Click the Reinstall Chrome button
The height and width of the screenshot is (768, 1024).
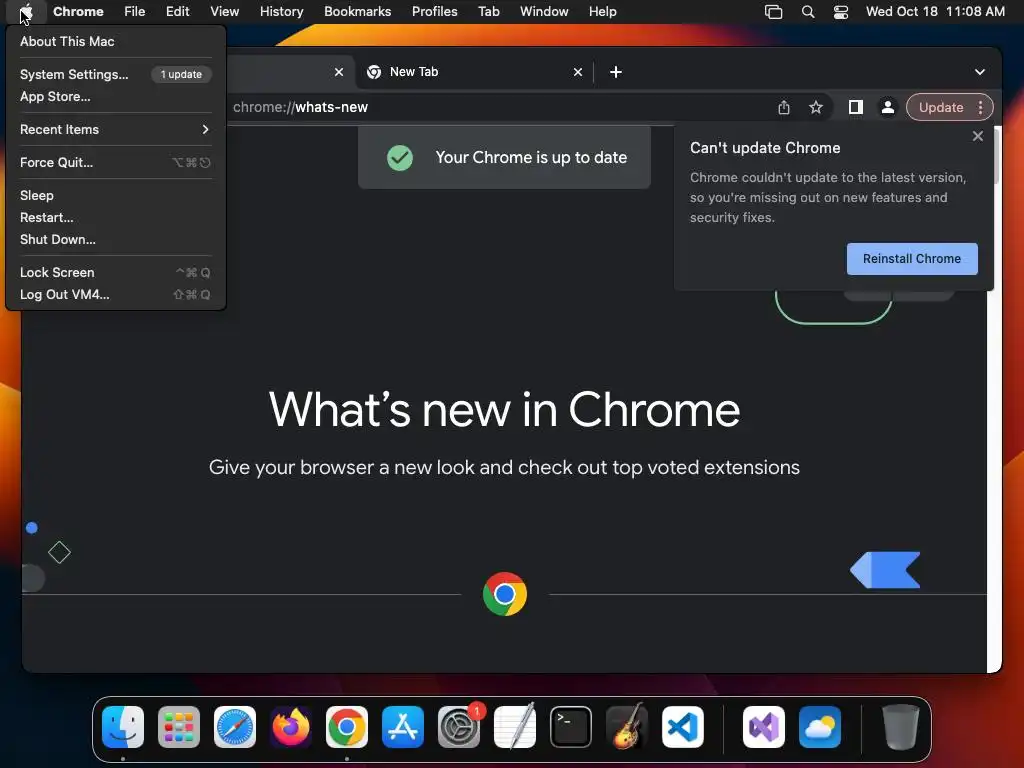912,259
